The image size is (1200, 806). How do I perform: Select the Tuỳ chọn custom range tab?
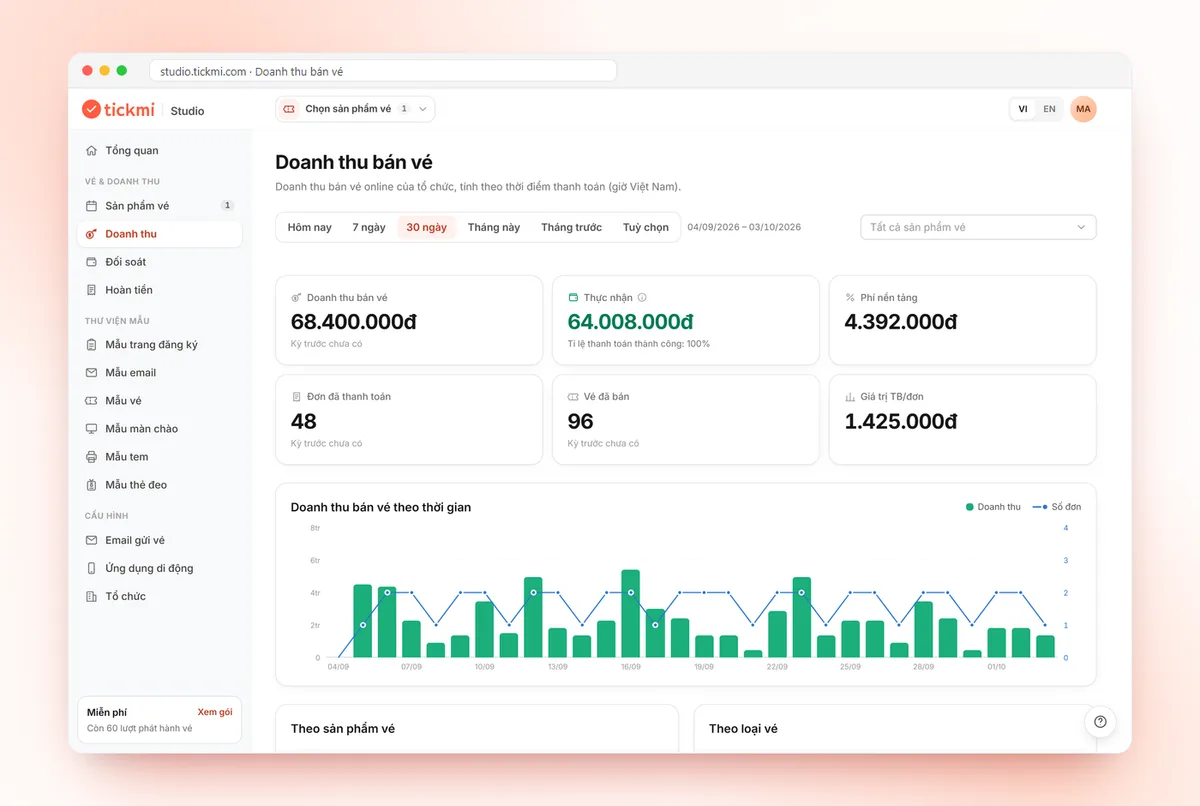click(x=646, y=227)
